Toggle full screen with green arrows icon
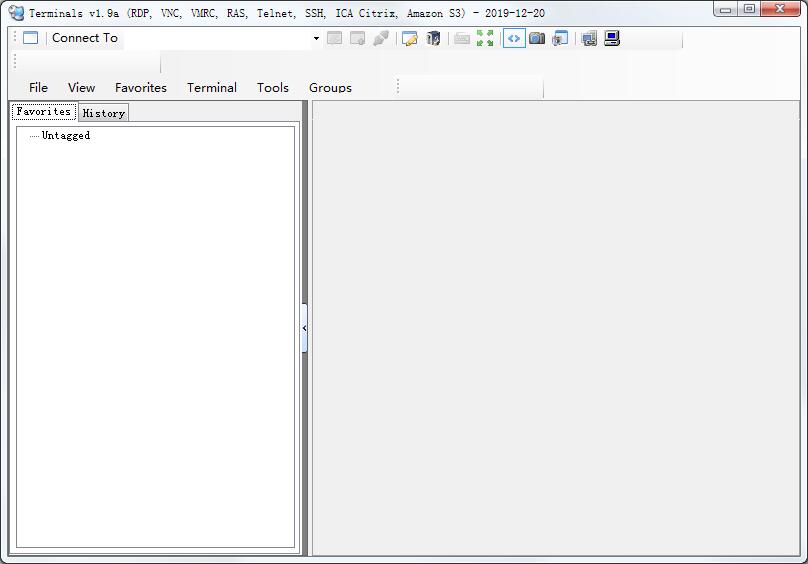Image resolution: width=808 pixels, height=564 pixels. click(x=486, y=38)
